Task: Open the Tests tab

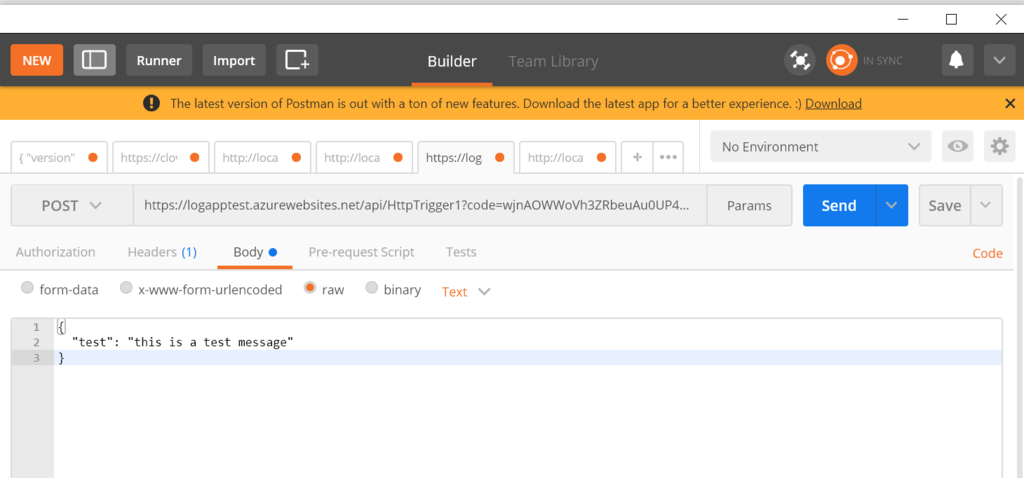Action: (461, 252)
